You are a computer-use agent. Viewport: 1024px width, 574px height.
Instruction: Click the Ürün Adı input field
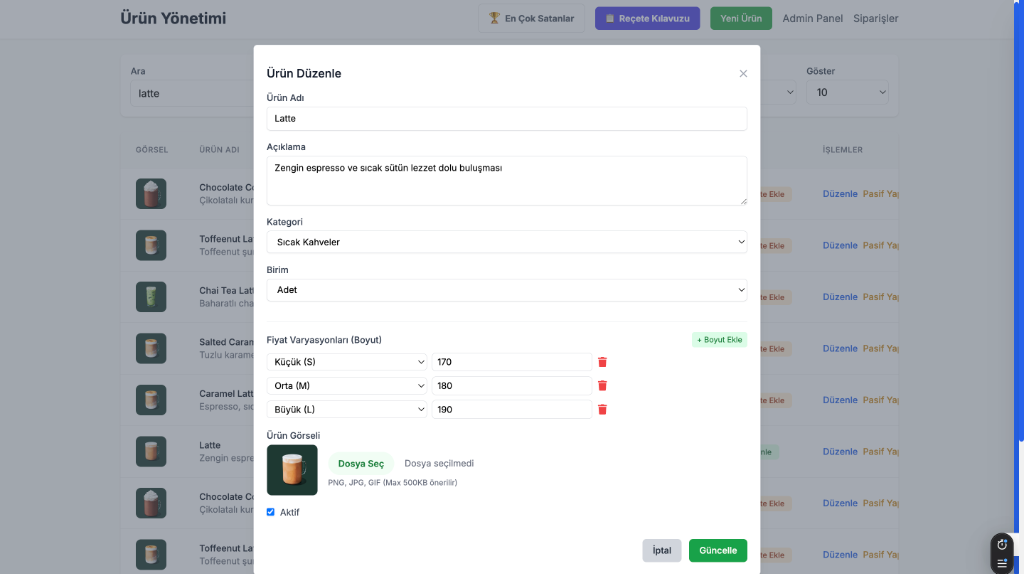click(506, 118)
